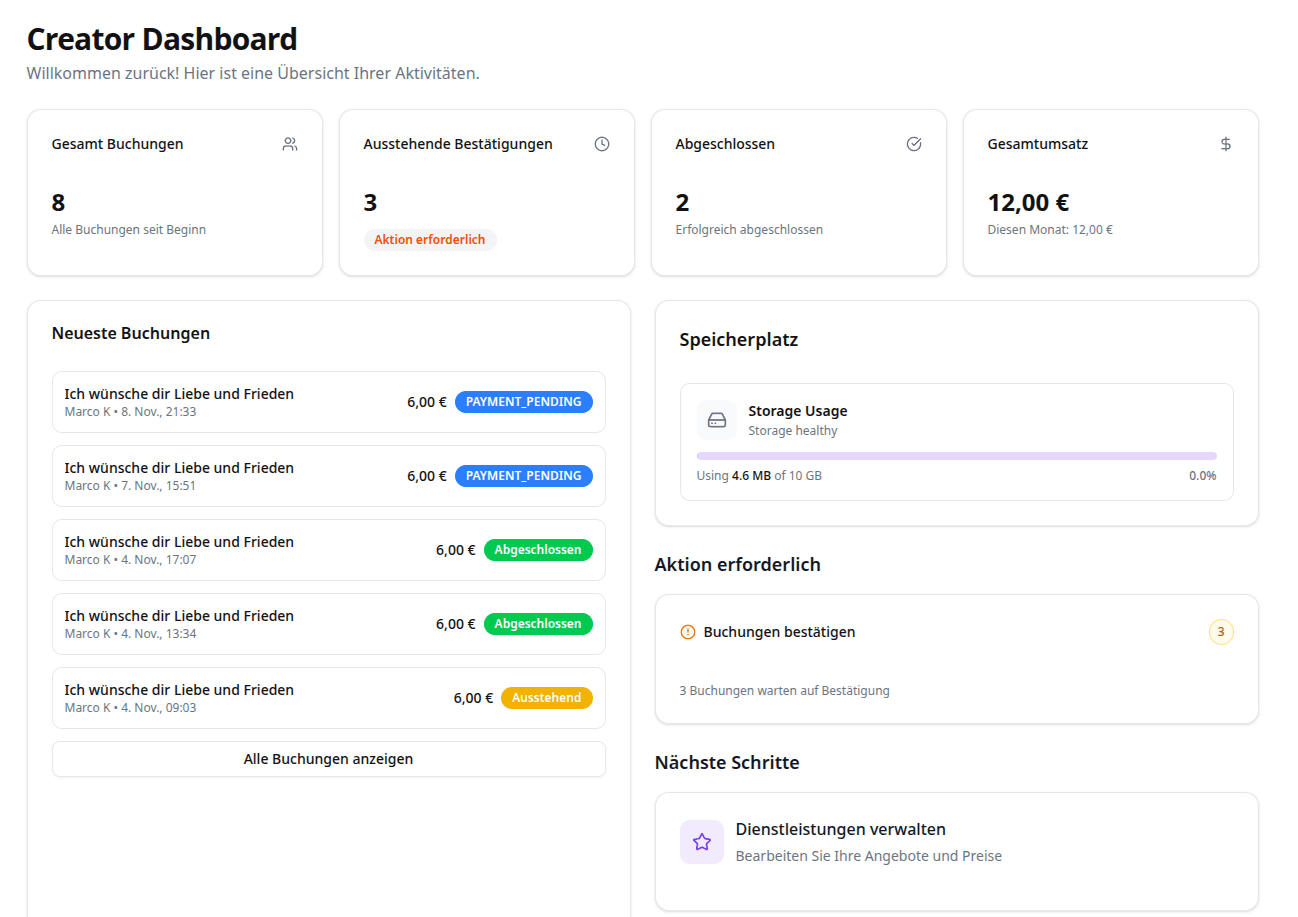The width and height of the screenshot is (1298, 917).
Task: Click the people icon on Gesamt Buchungen card
Action: tap(290, 143)
